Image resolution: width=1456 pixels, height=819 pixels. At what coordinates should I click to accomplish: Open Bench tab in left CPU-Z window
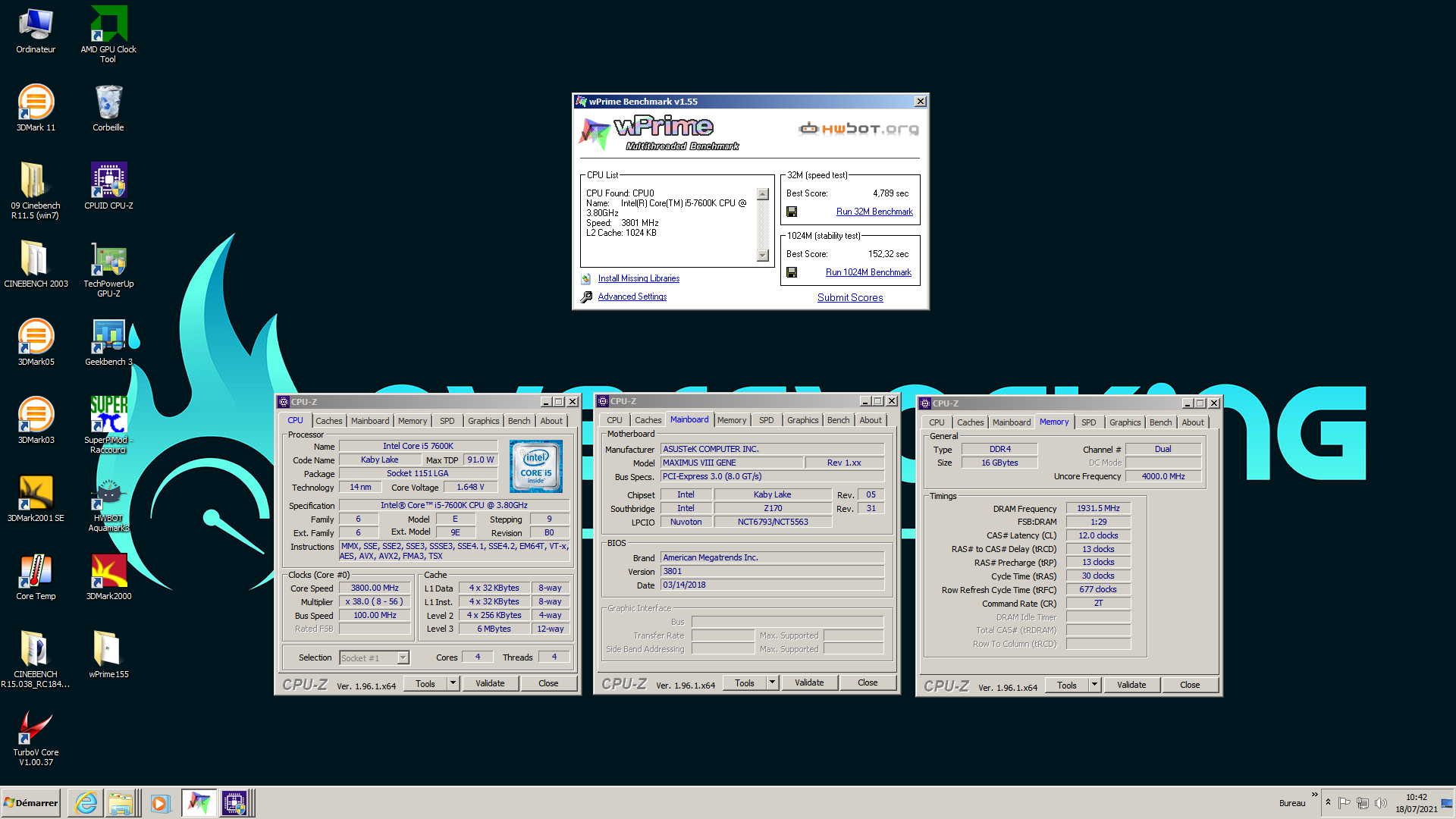click(x=519, y=421)
